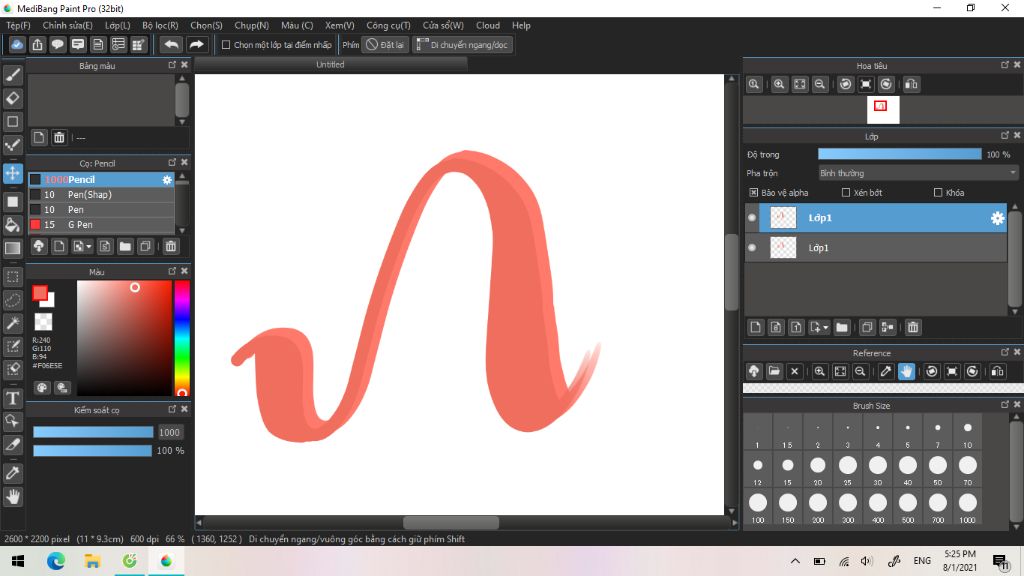The width and height of the screenshot is (1024, 576).
Task: Select the Eraser tool
Action: 12,98
